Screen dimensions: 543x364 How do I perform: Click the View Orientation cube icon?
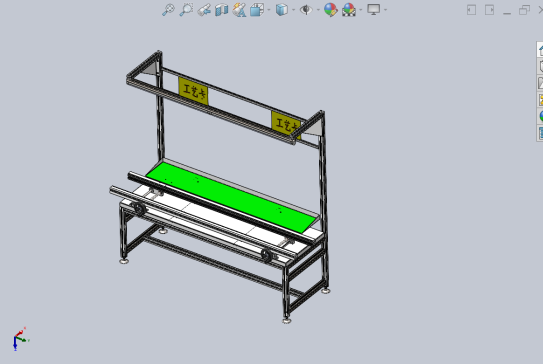(257, 10)
